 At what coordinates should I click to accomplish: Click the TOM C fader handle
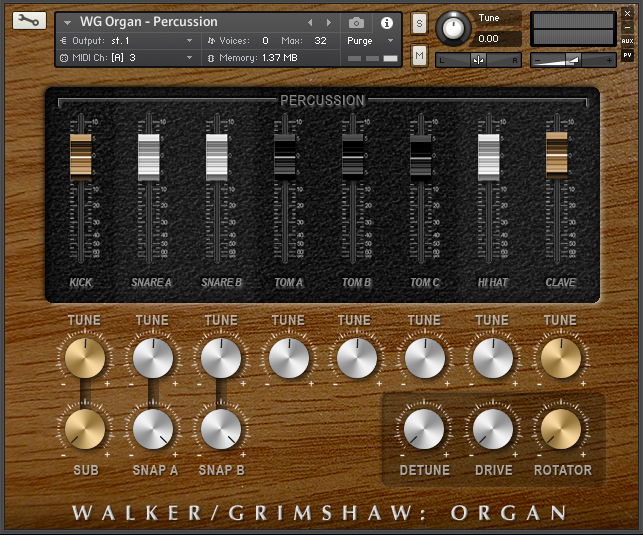421,157
